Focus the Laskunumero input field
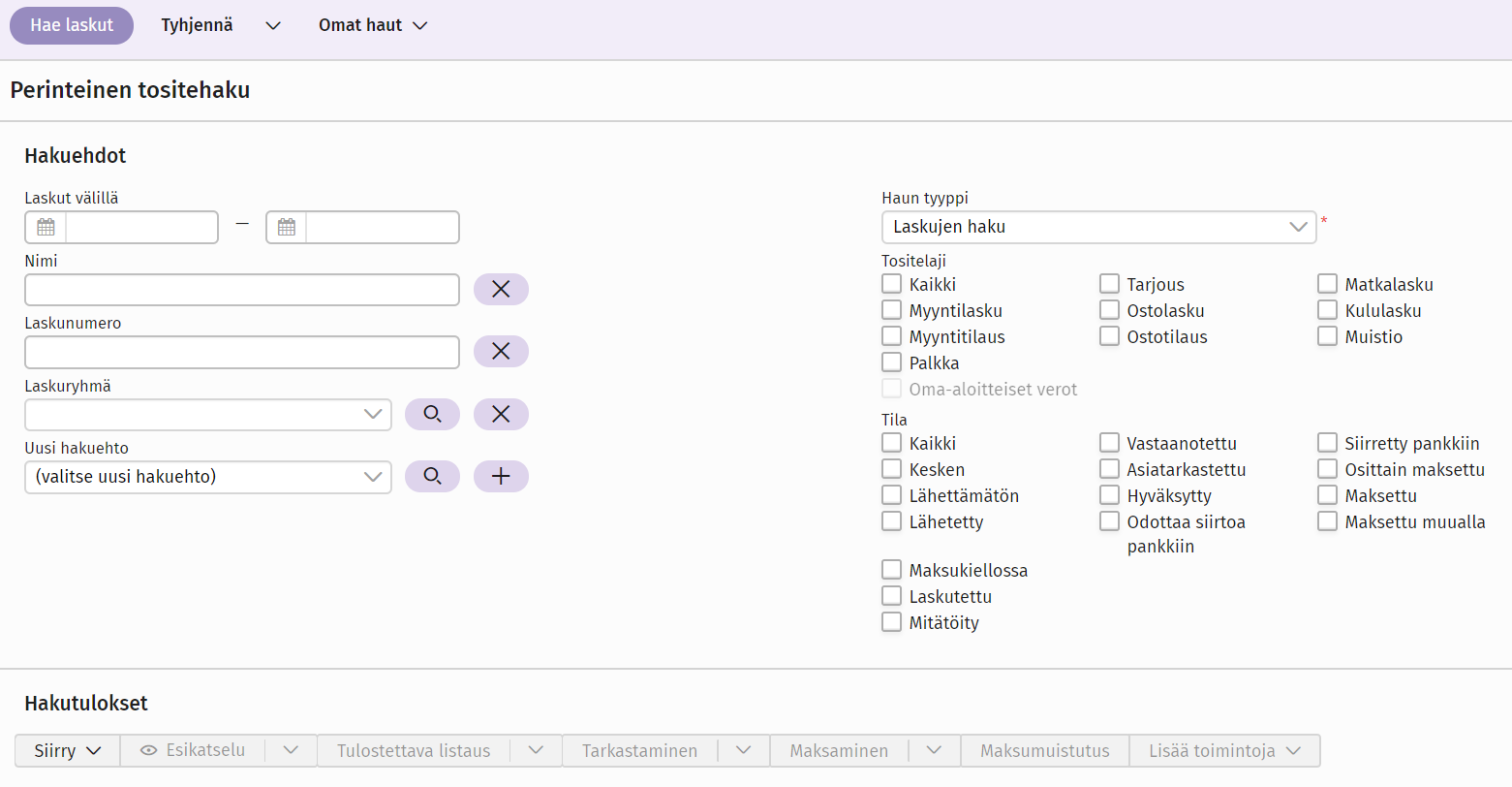This screenshot has height=787, width=1512. 242,352
